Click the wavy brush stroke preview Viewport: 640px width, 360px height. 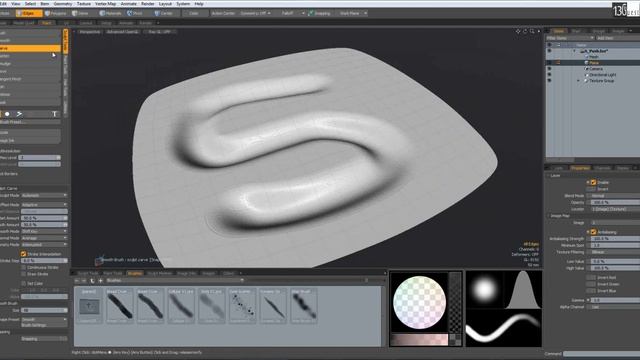point(504,328)
